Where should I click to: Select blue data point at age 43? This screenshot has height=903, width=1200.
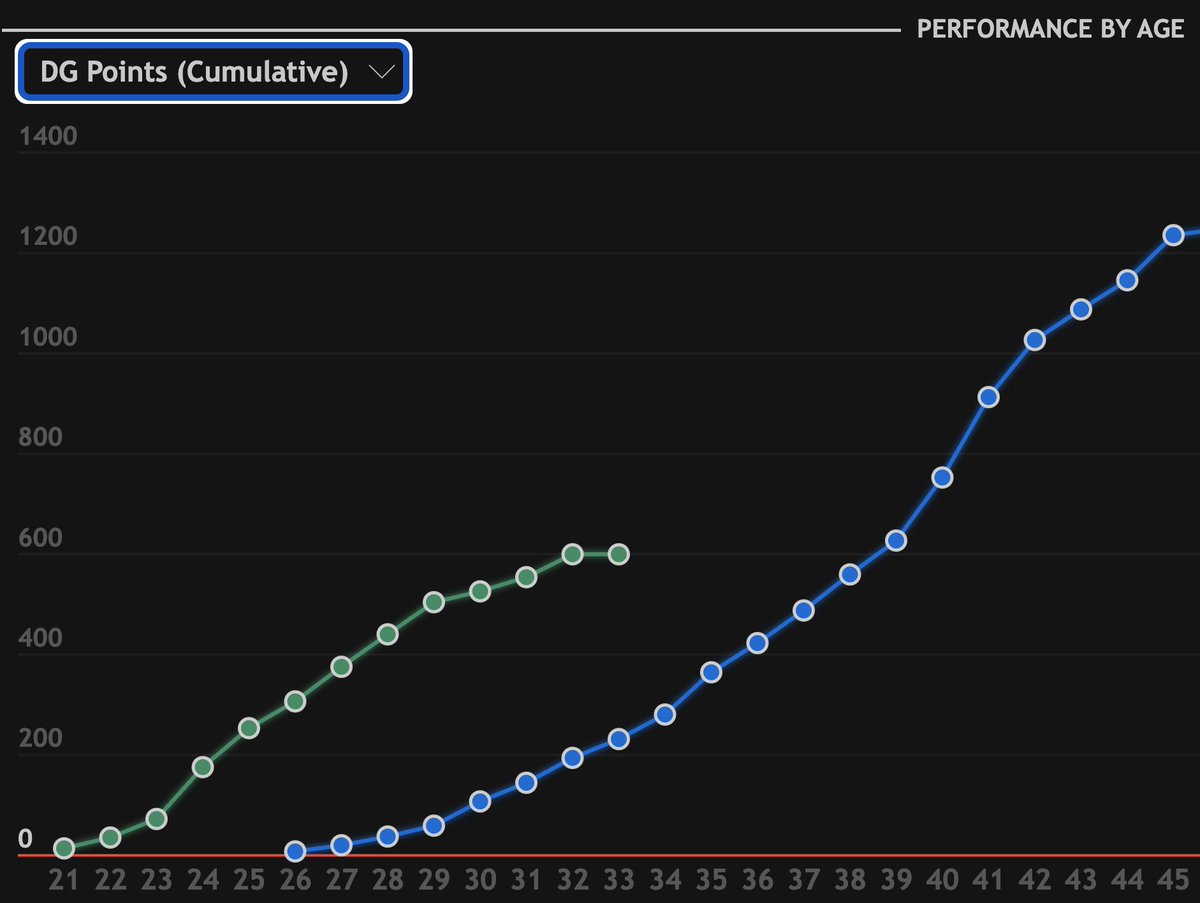coord(1080,309)
